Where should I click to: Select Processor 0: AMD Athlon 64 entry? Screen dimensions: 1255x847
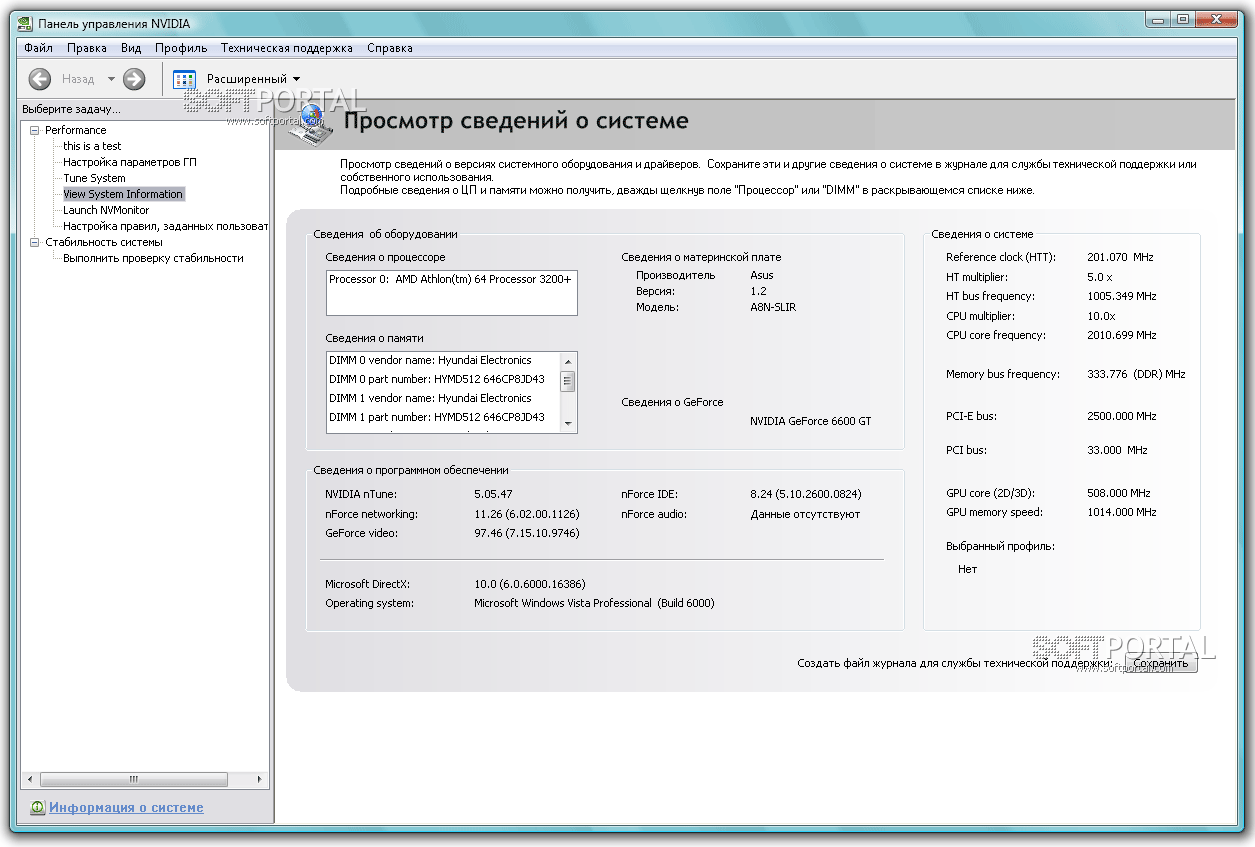pyautogui.click(x=450, y=279)
